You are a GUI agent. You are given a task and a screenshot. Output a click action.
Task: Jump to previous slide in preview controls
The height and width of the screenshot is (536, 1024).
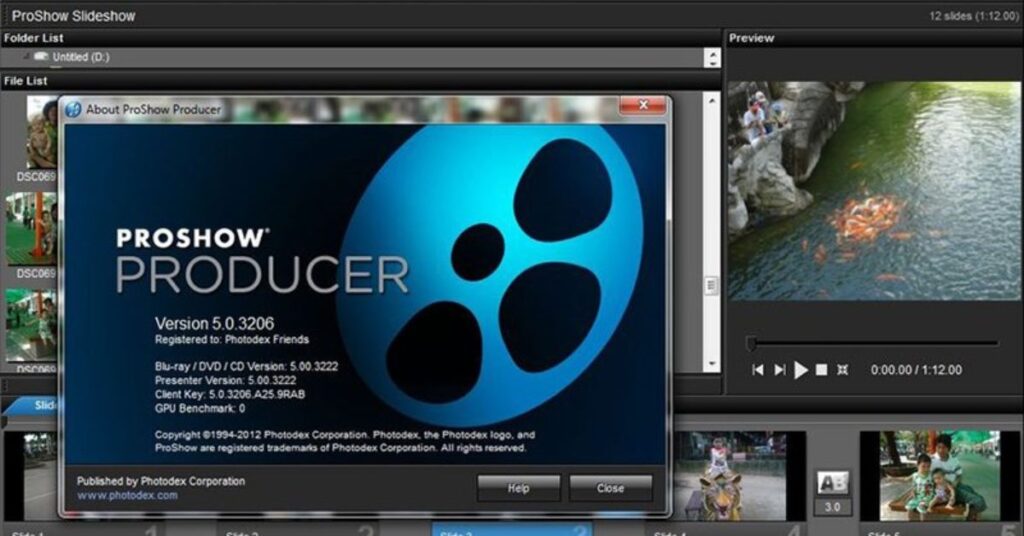tap(758, 370)
